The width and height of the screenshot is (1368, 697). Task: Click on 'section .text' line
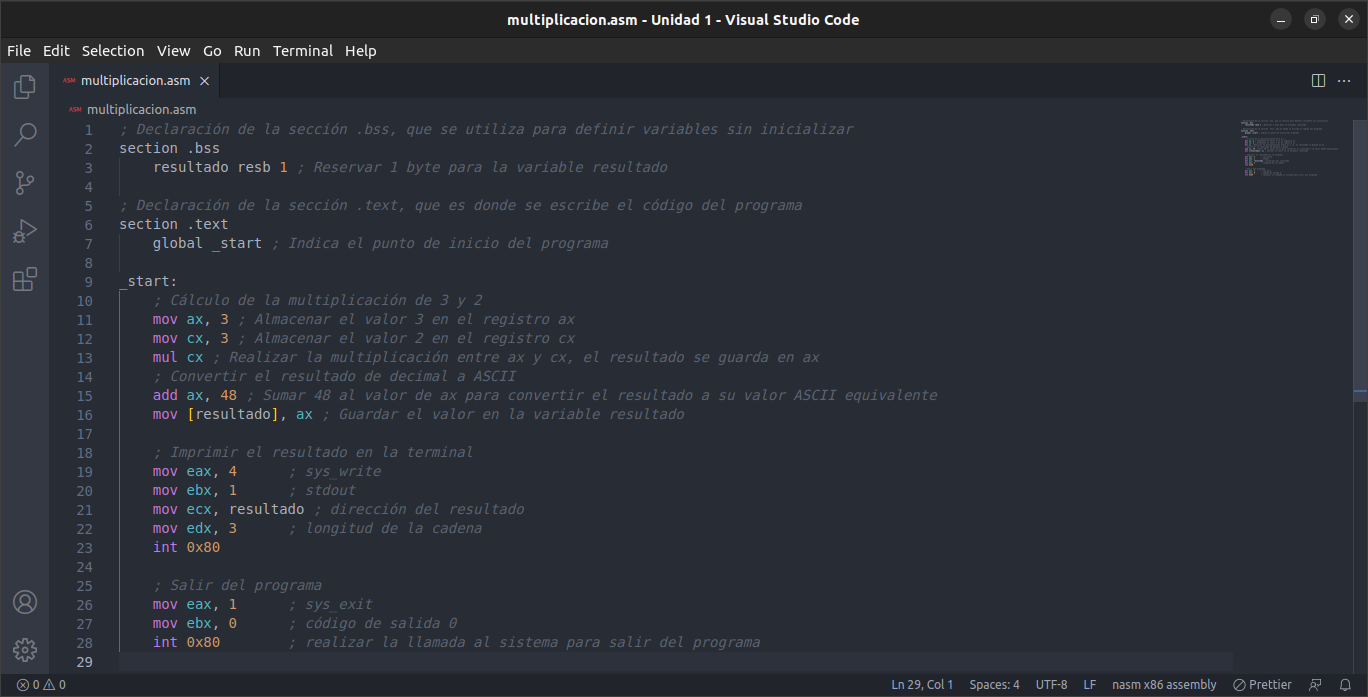point(174,225)
